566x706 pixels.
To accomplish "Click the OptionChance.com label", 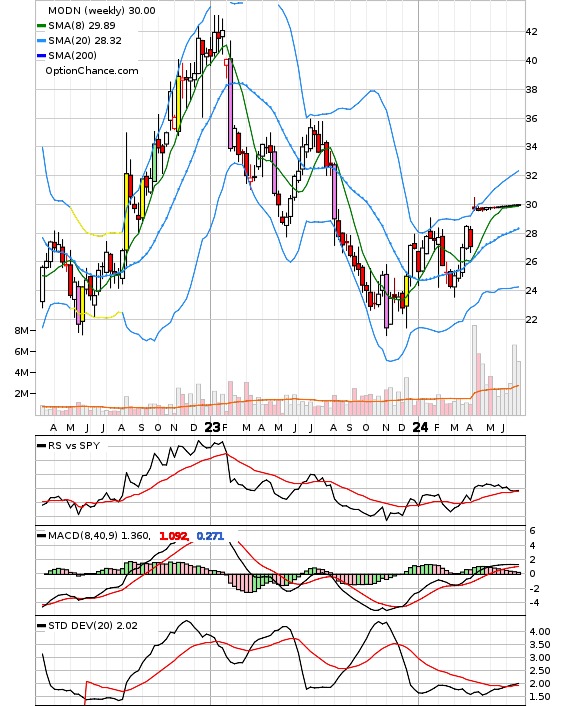I will 91,71.
